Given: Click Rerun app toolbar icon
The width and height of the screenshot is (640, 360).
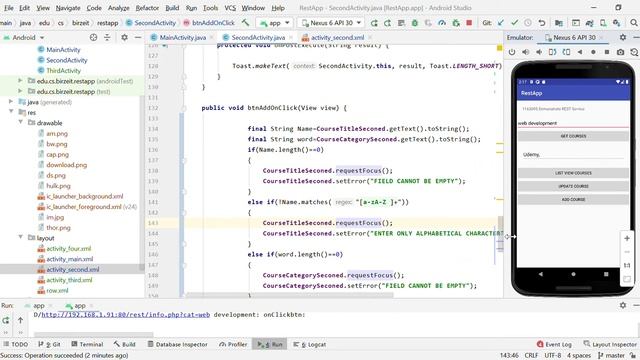Looking at the screenshot, I should click(x=374, y=23).
